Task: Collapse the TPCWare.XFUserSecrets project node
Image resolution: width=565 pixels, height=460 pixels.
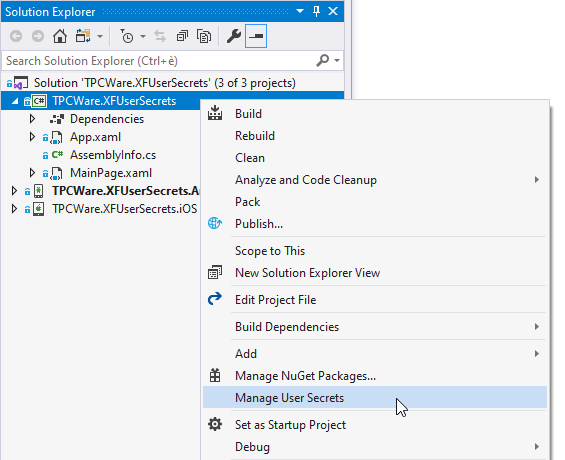Action: click(x=15, y=101)
